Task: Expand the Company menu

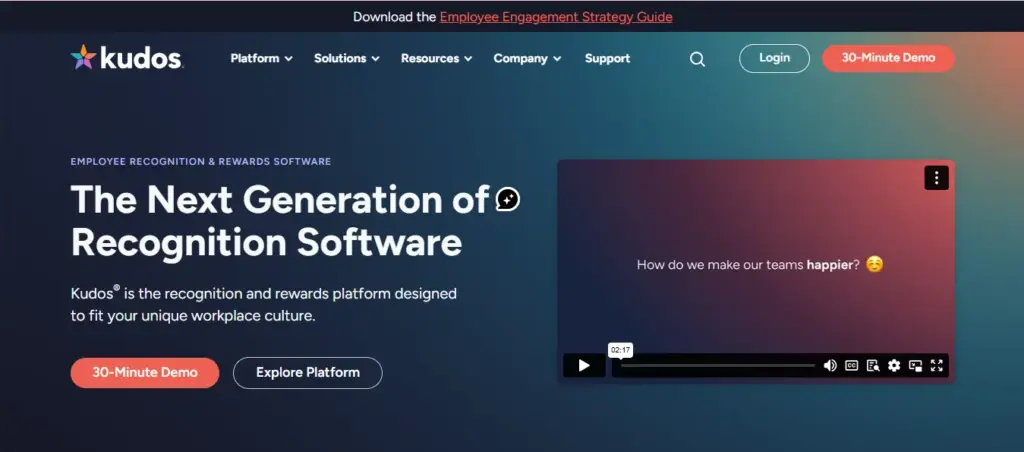Action: (x=527, y=58)
